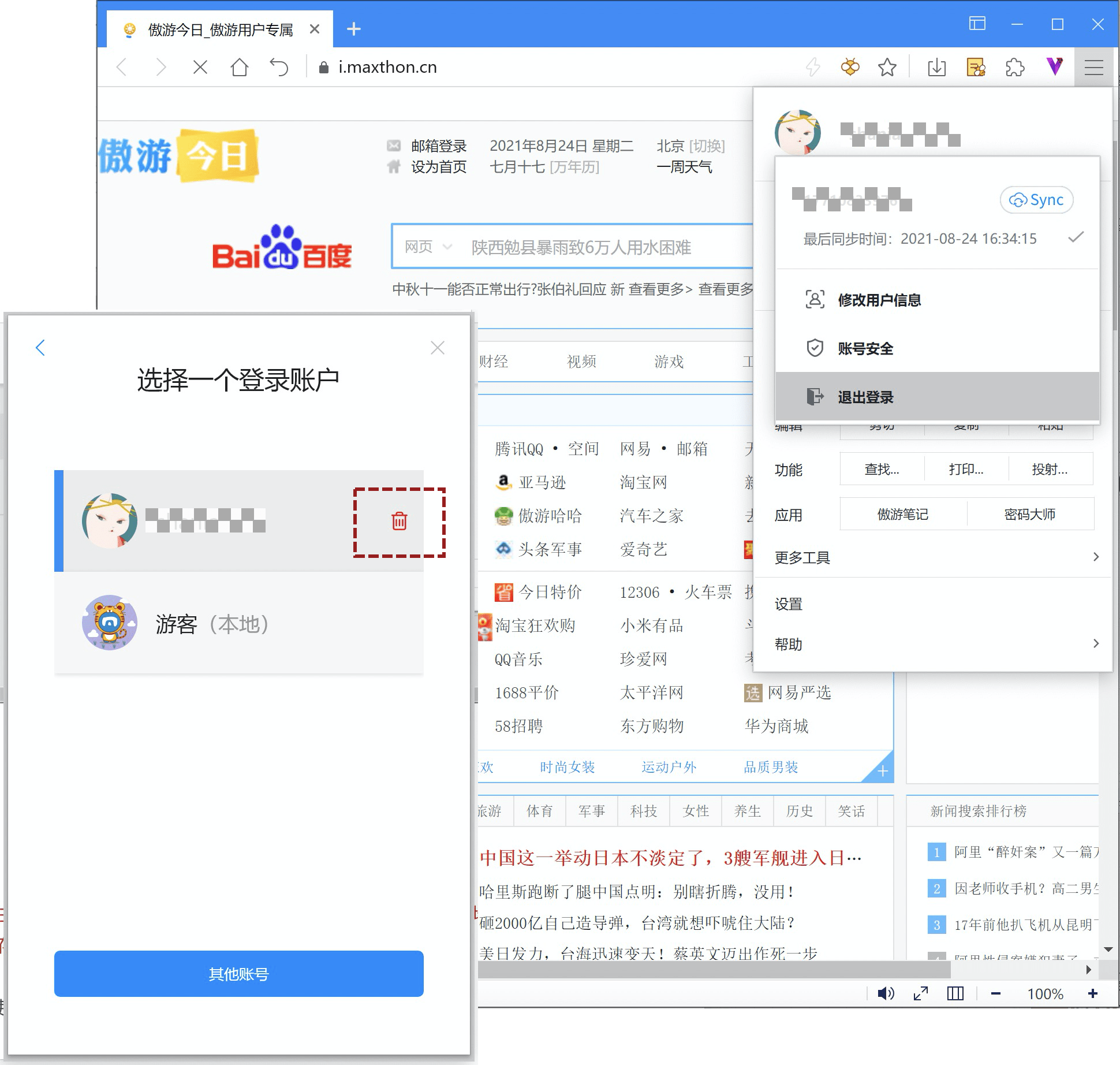Click the horizontal scrollbar of the page
Screen dimensions: 1120x1065
pyautogui.click(x=714, y=970)
